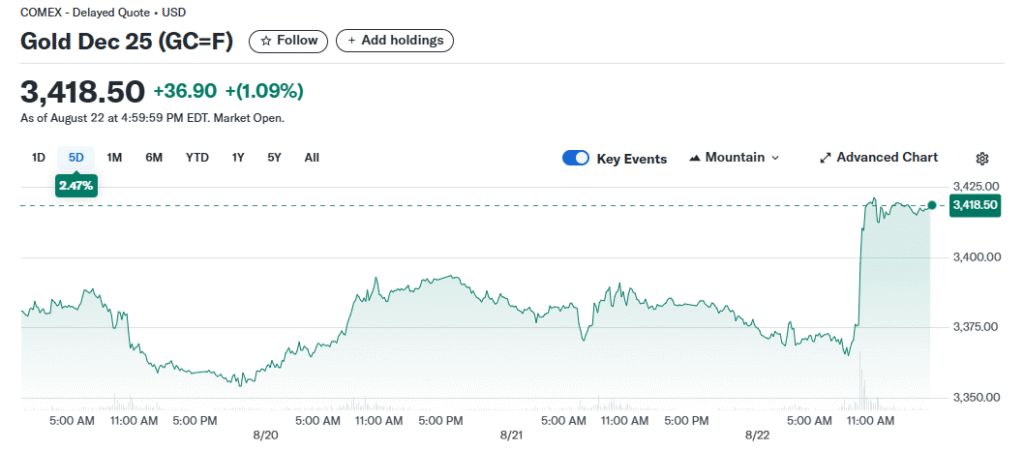Image resolution: width=1024 pixels, height=450 pixels.
Task: Click the 3,418.50 current price marker on chart
Action: (x=974, y=205)
